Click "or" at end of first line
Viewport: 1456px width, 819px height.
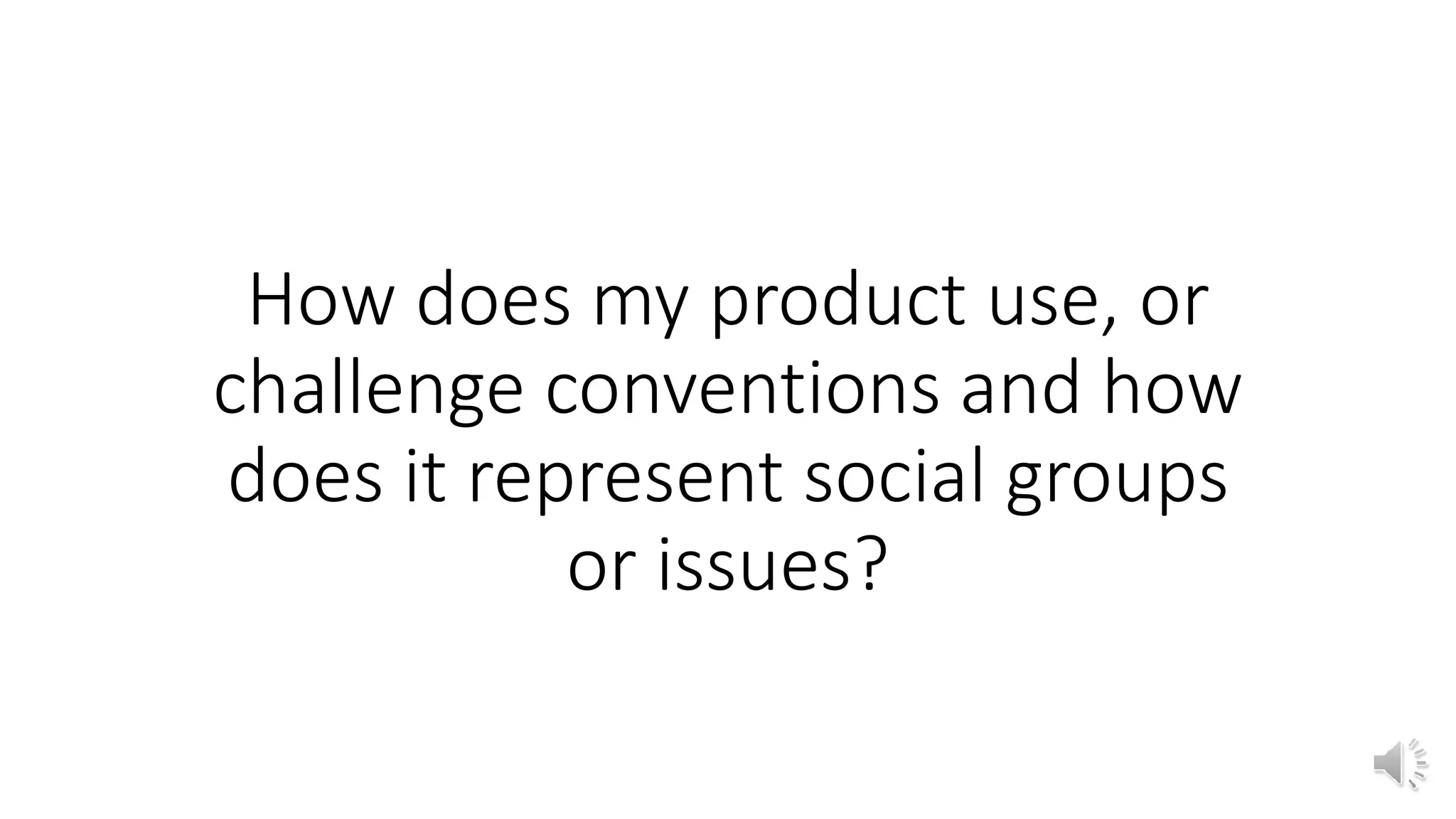(x=1174, y=306)
